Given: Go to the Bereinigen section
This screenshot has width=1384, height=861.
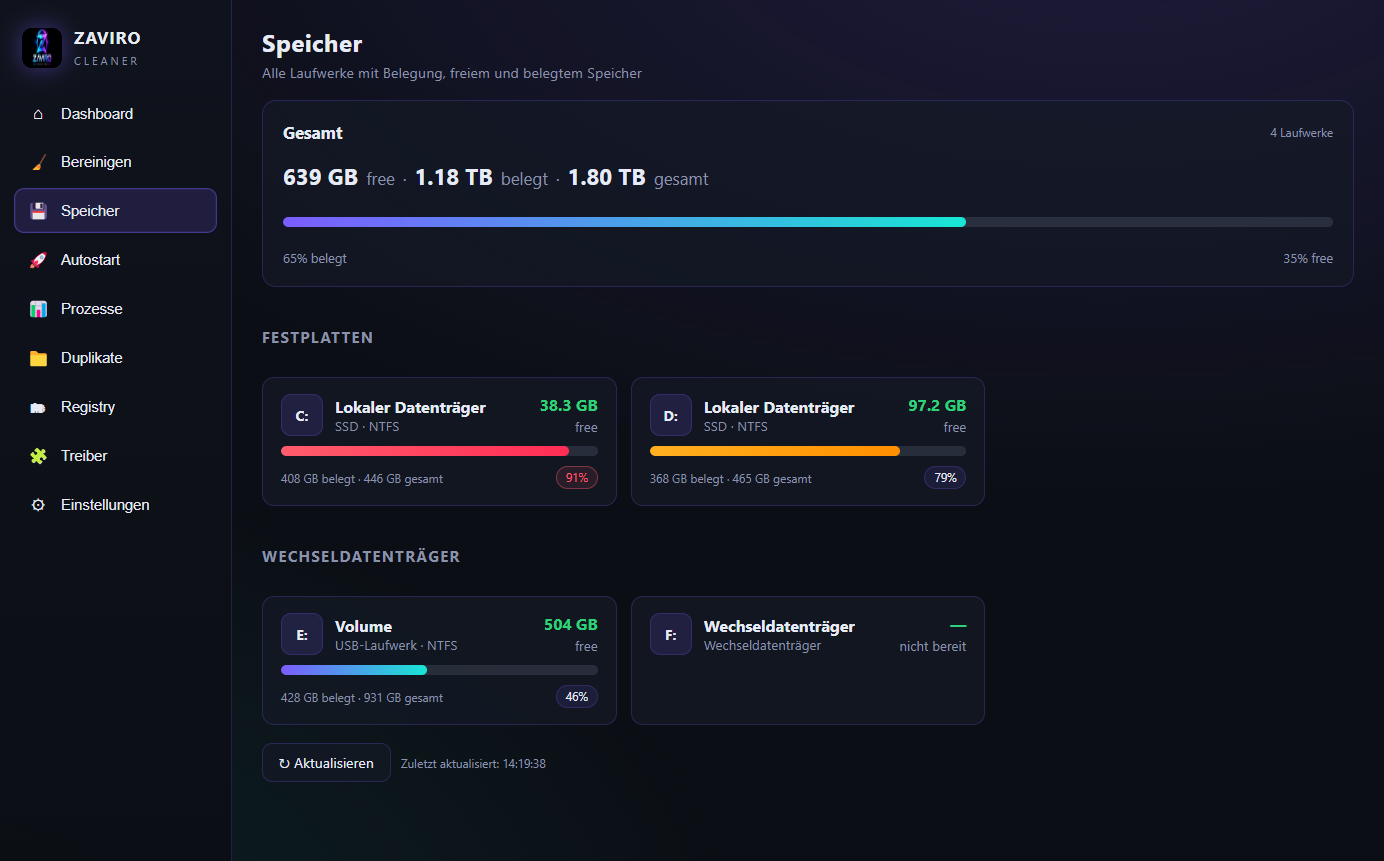Looking at the screenshot, I should (115, 162).
